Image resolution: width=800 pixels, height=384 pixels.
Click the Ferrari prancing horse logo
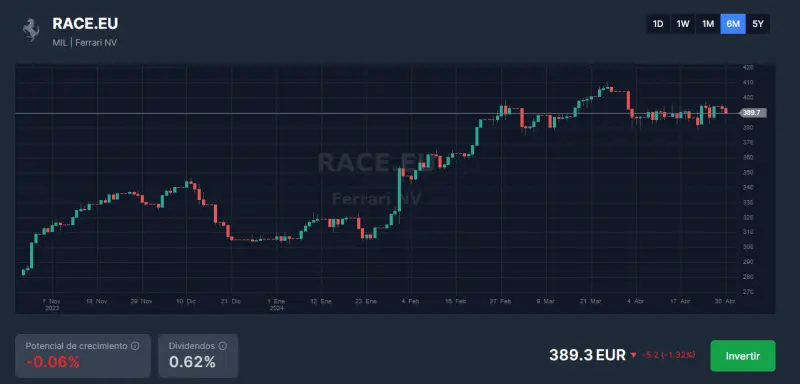pyautogui.click(x=31, y=30)
